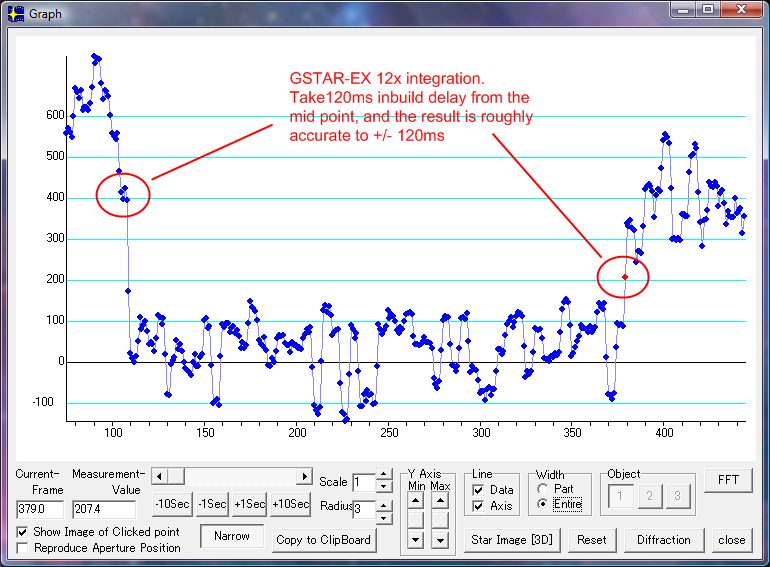Raise Y Axis Max with up arrow
770x567 pixels.
pos(440,501)
